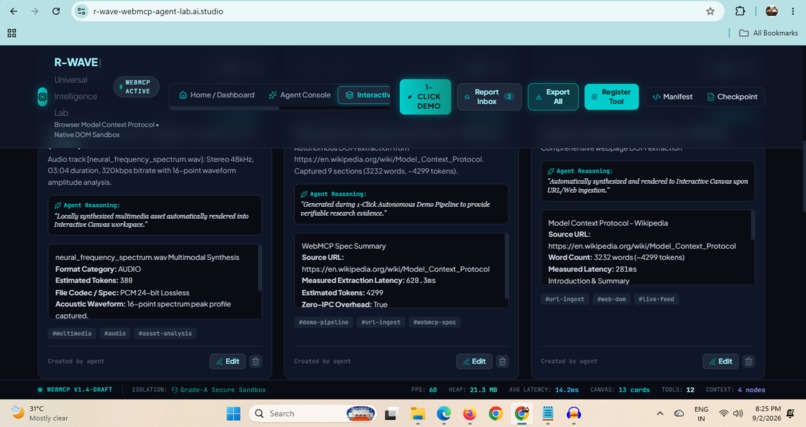806x427 pixels.
Task: Click the OneDrive cloud tray icon
Action: click(x=679, y=413)
